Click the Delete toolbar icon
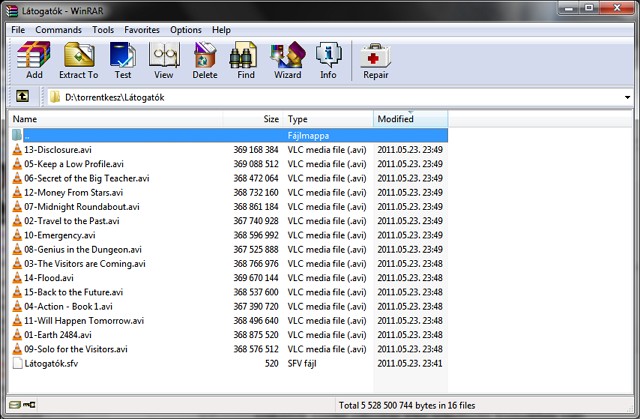640x419 pixels. pyautogui.click(x=205, y=60)
